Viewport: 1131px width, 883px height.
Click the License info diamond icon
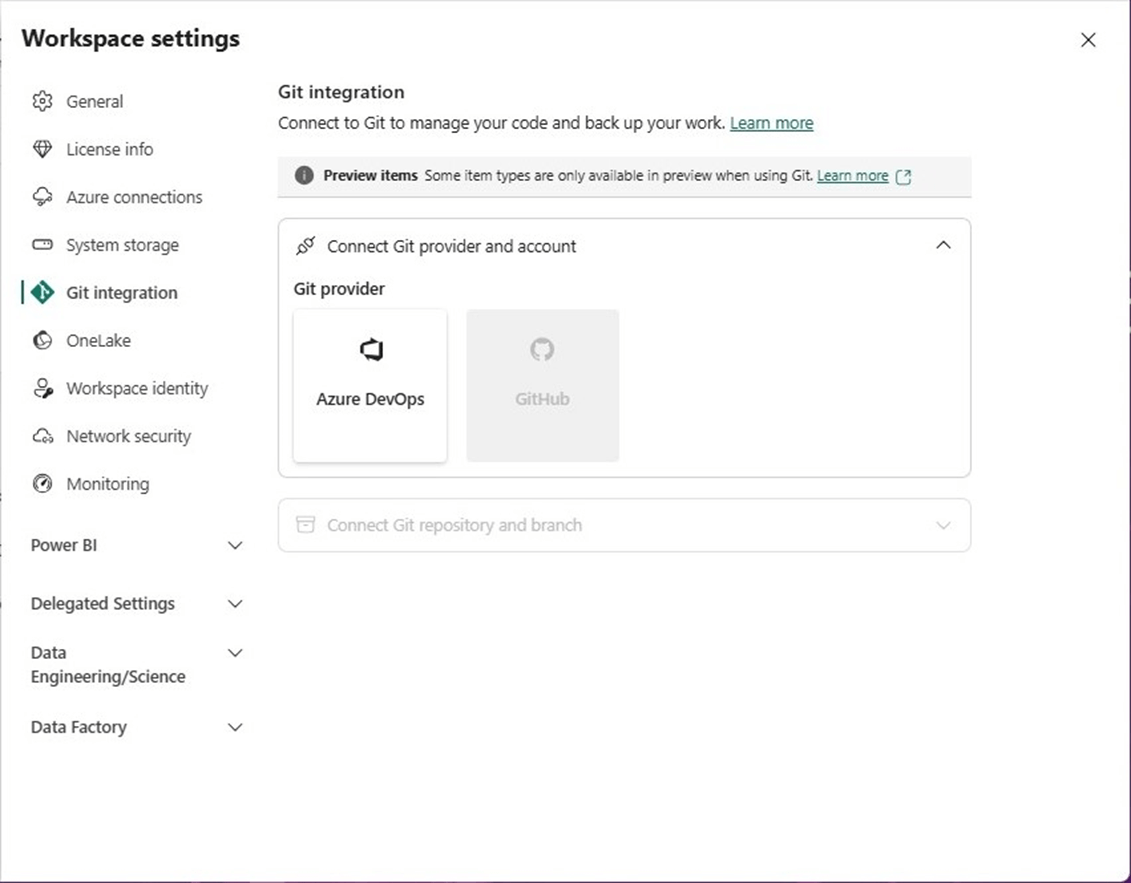click(42, 149)
